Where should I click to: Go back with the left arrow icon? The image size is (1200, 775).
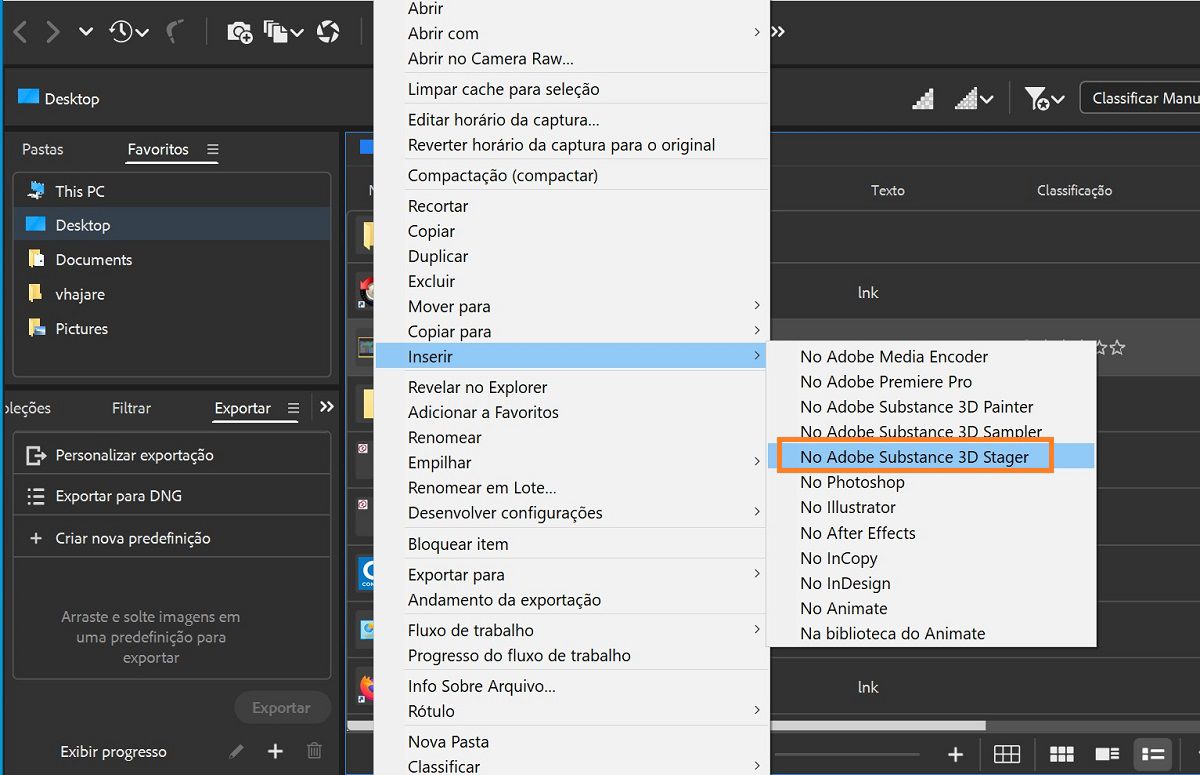pos(20,32)
